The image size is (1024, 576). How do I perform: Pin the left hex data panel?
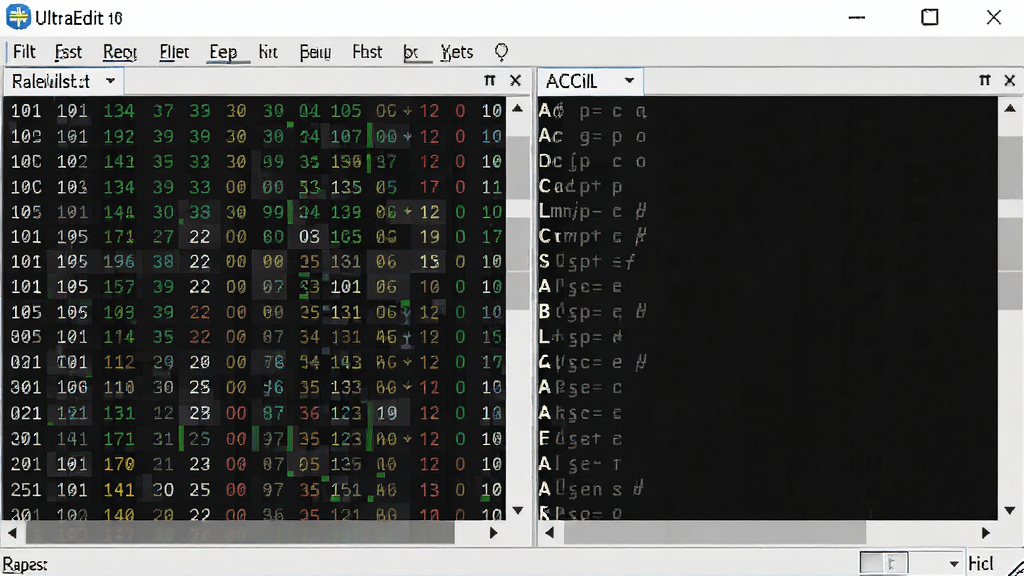pos(490,80)
